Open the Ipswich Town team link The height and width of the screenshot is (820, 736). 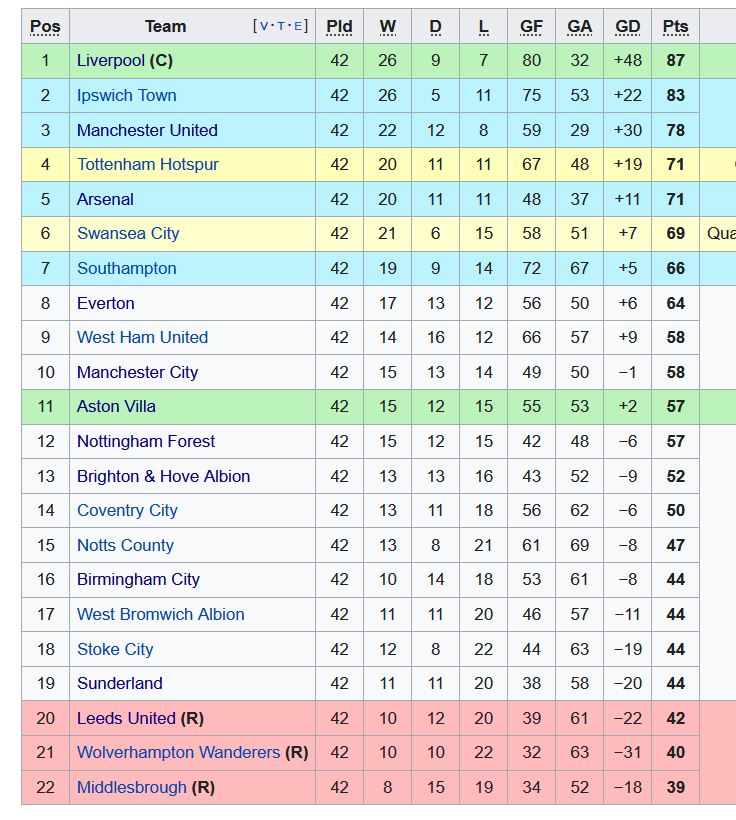[127, 96]
